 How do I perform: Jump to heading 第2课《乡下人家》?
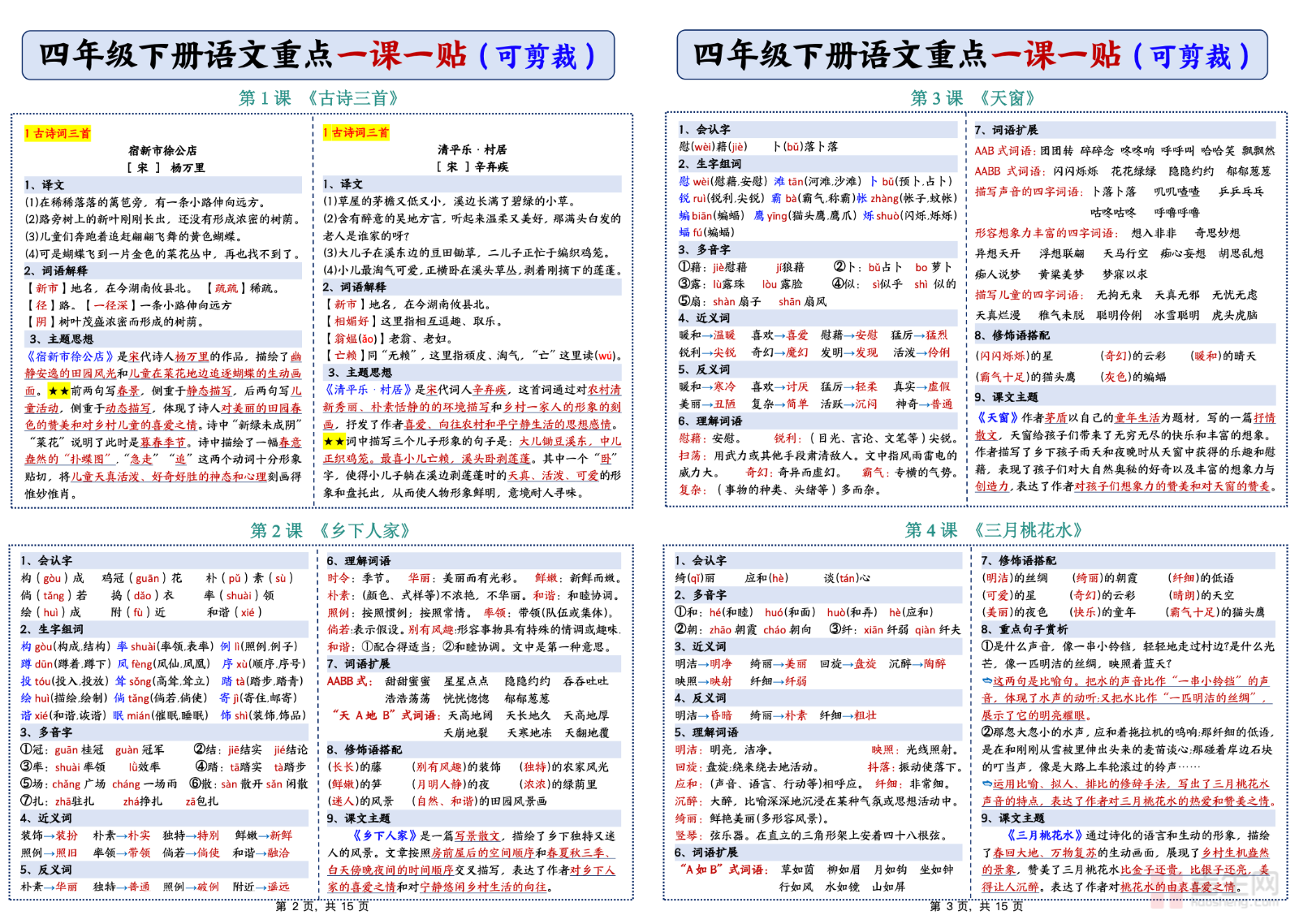tap(330, 531)
